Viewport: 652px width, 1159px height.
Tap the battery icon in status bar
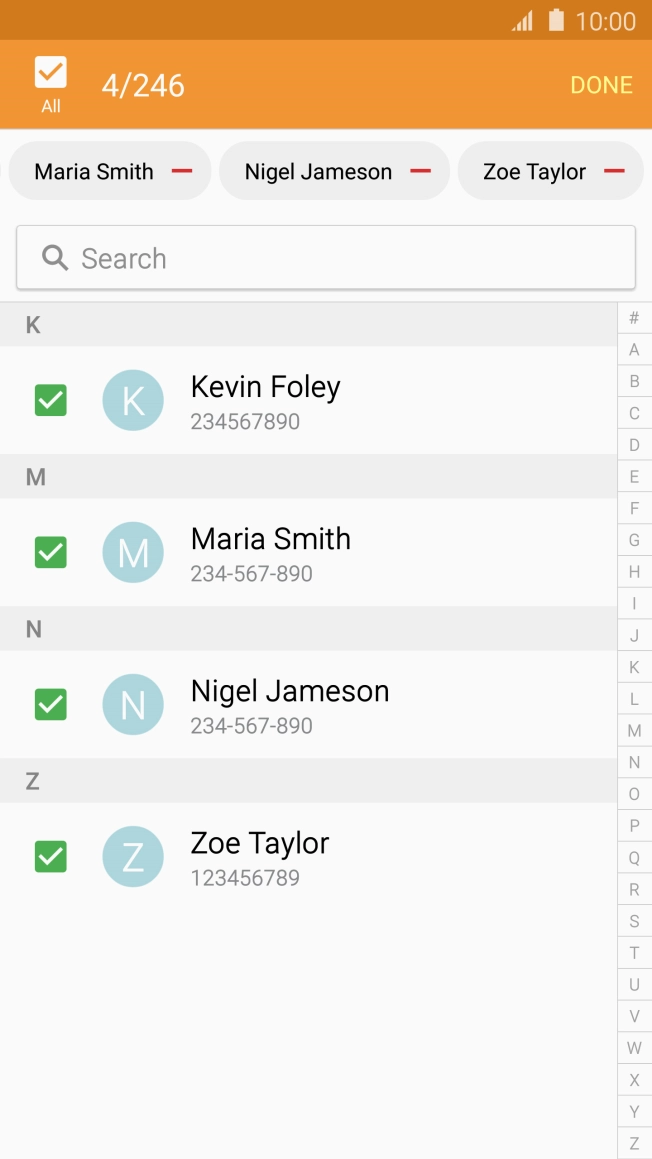[556, 21]
